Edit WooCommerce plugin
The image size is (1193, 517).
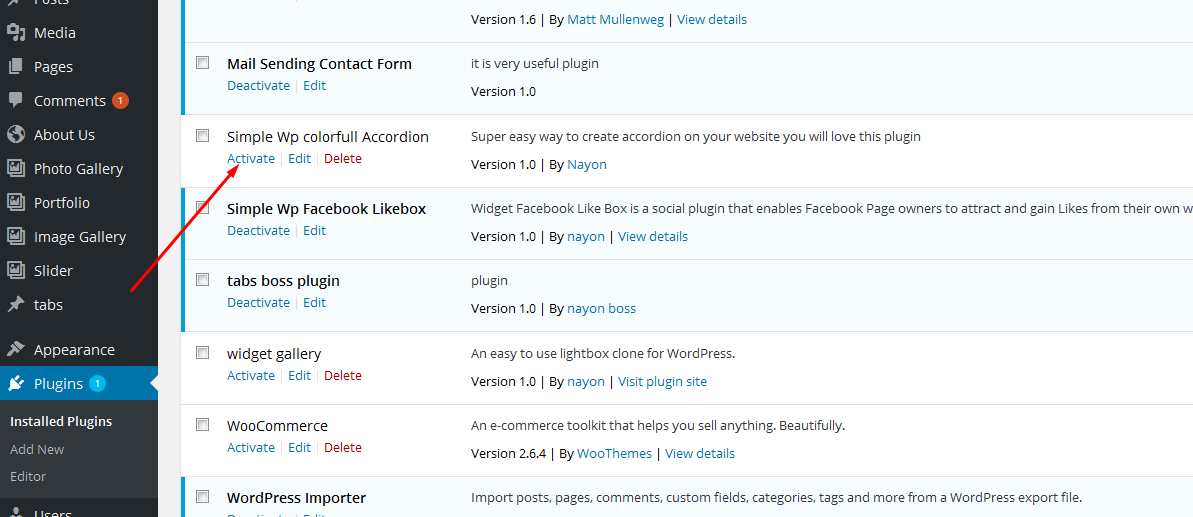coord(300,447)
